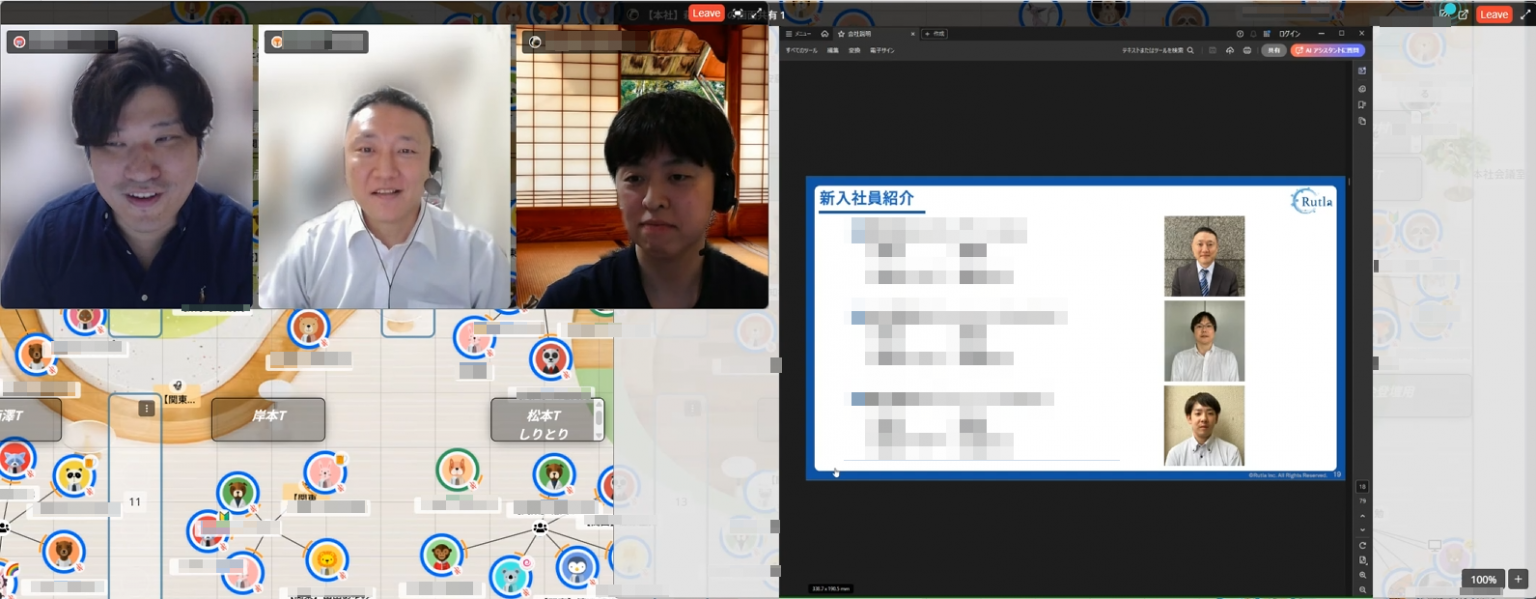Select the 電子サイン menu item
The height and width of the screenshot is (599, 1536).
pos(881,50)
